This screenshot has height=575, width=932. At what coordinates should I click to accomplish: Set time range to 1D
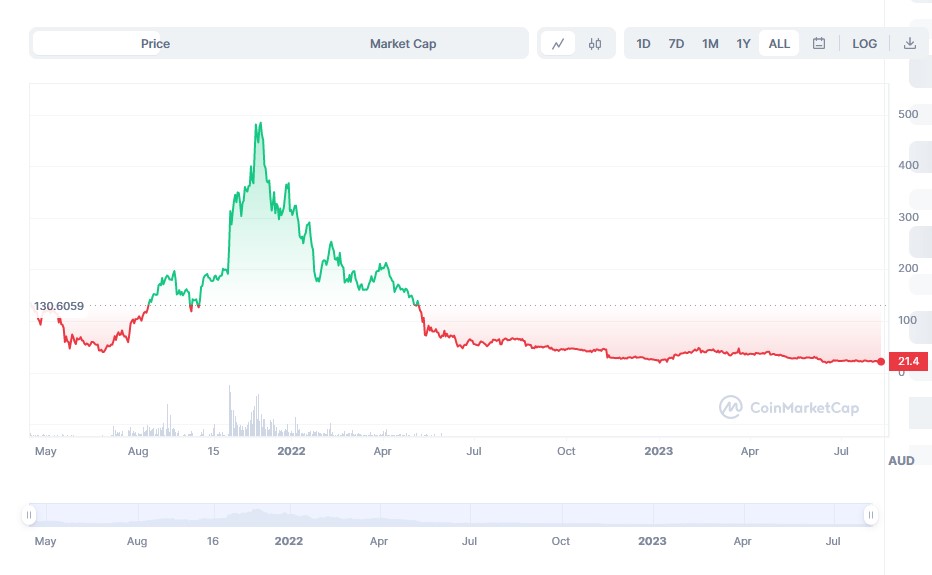(x=643, y=44)
